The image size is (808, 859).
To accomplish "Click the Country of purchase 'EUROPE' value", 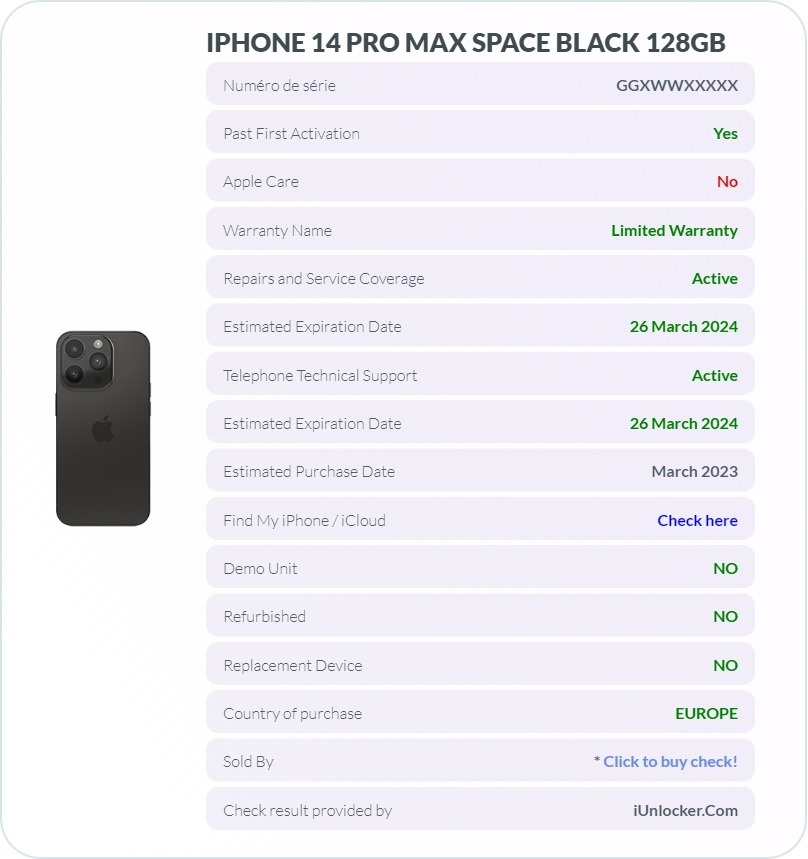I will point(706,714).
